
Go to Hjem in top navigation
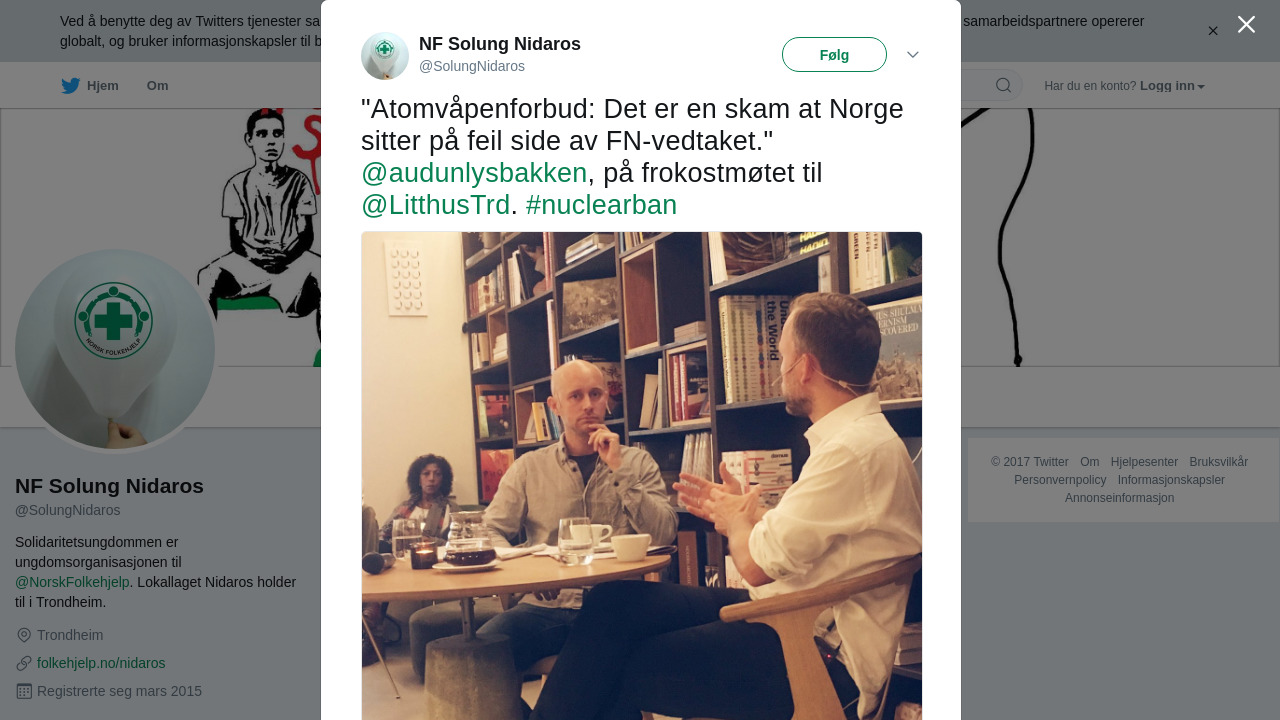[x=103, y=86]
